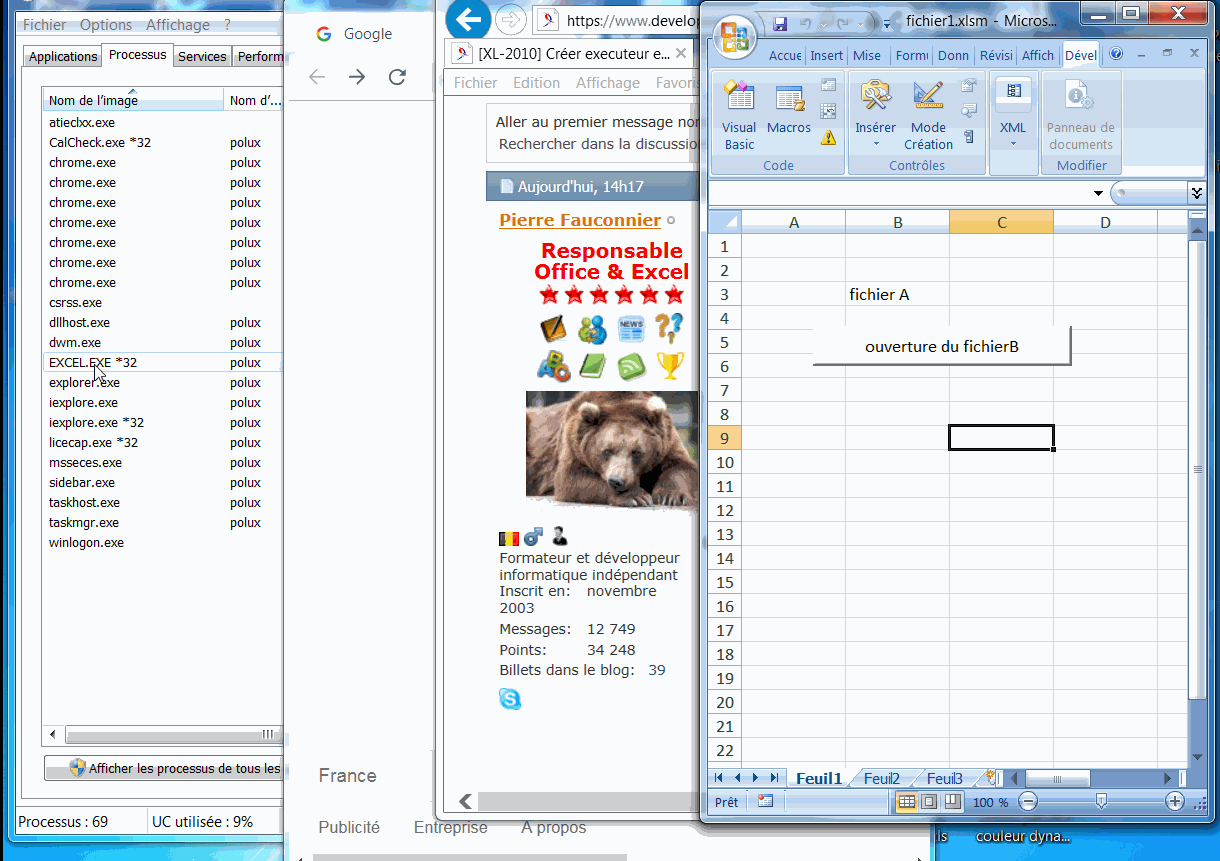
Task: Open the Insérer controls dropdown in Excel
Action: tap(876, 143)
